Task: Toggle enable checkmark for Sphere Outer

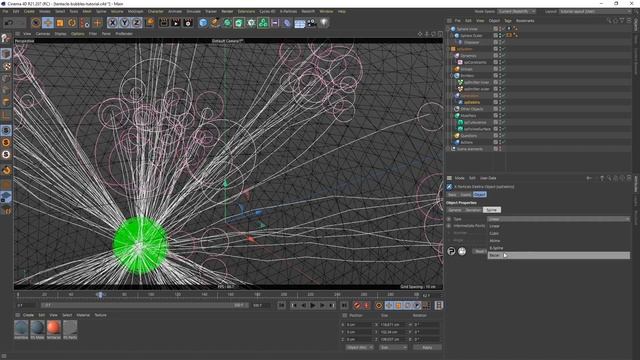Action: point(504,36)
